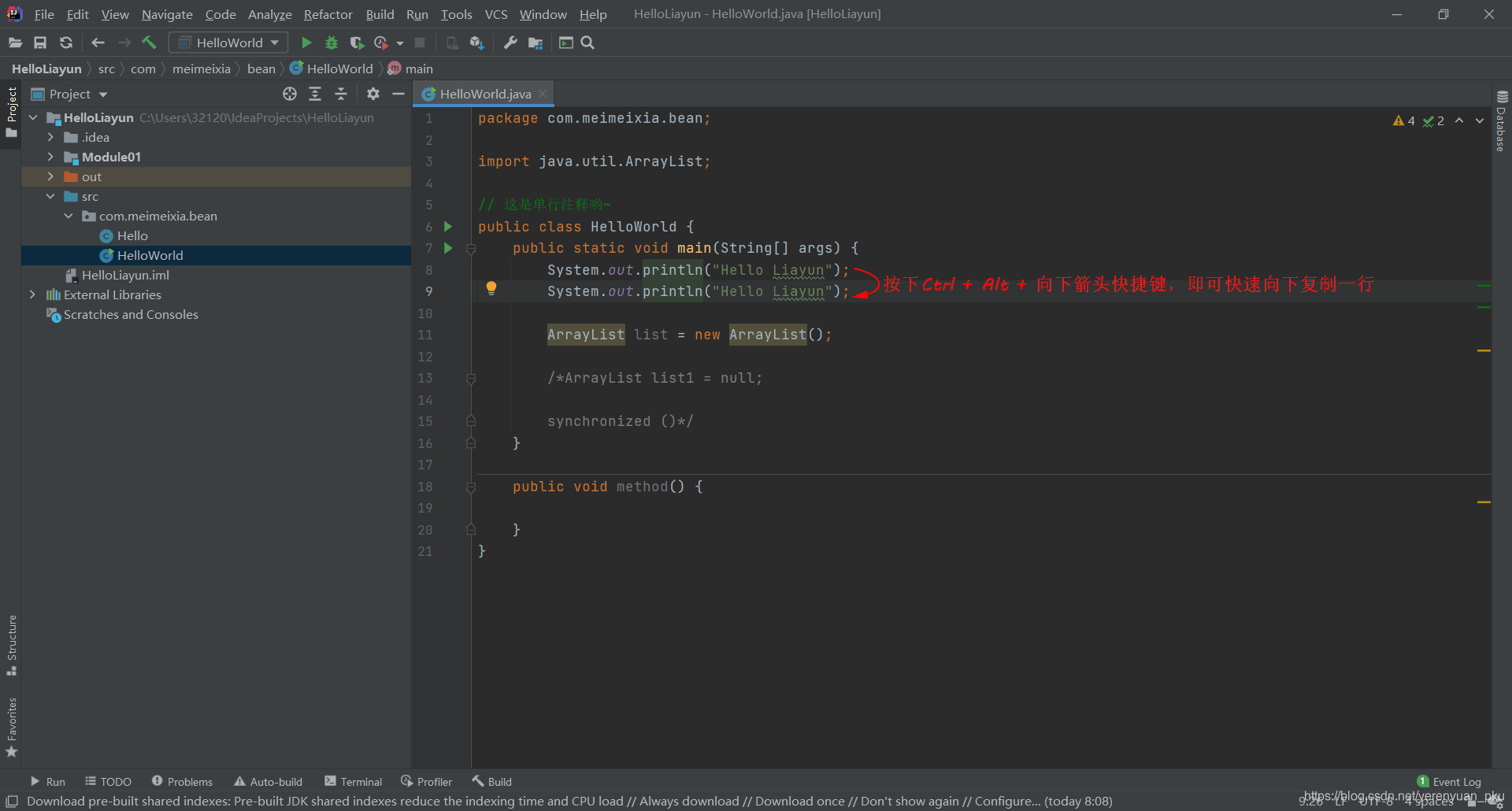Debug HelloWorld with the bug icon
This screenshot has height=811, width=1512.
coord(332,43)
